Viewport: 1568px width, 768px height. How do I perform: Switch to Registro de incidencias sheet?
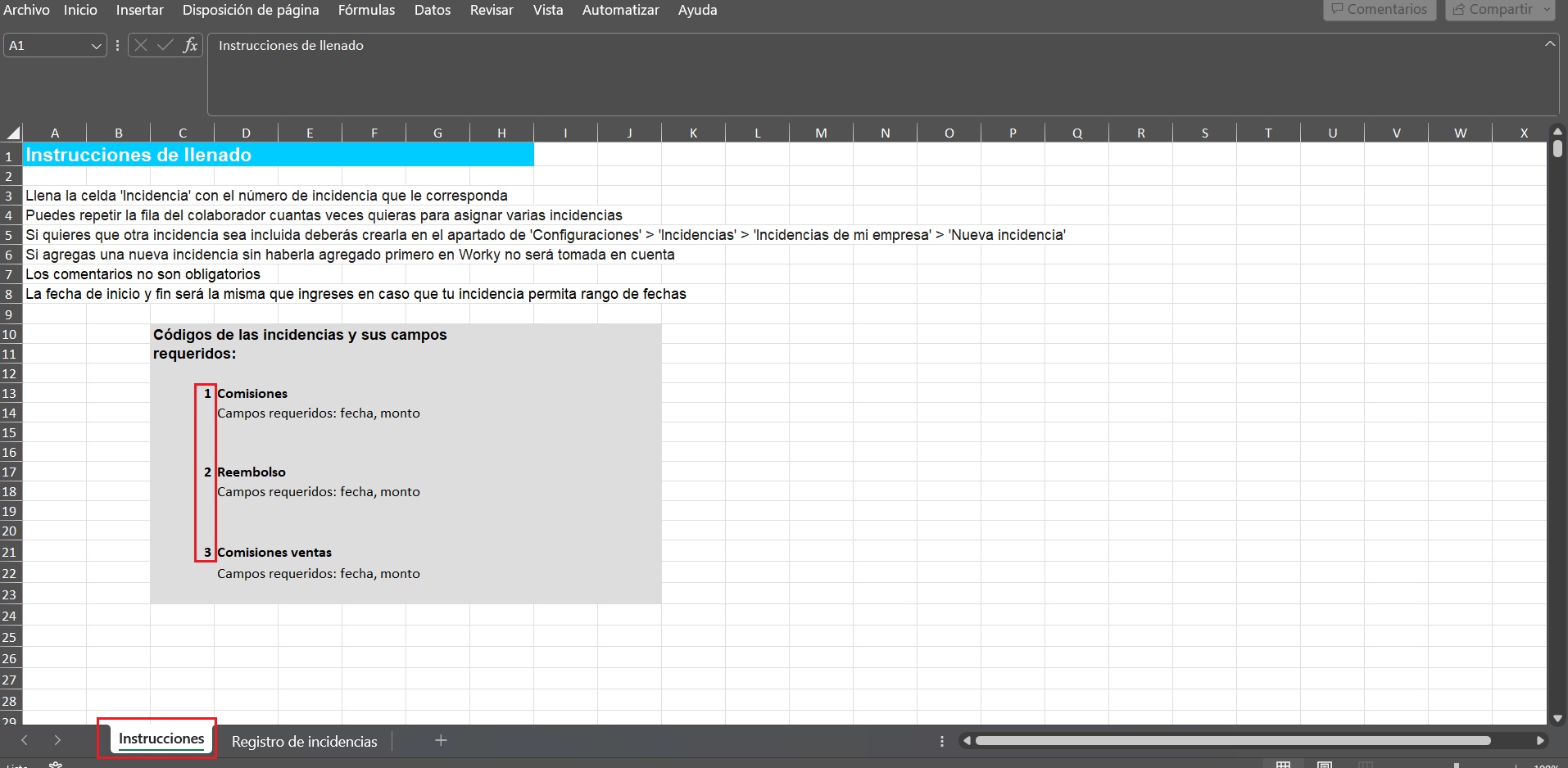305,741
